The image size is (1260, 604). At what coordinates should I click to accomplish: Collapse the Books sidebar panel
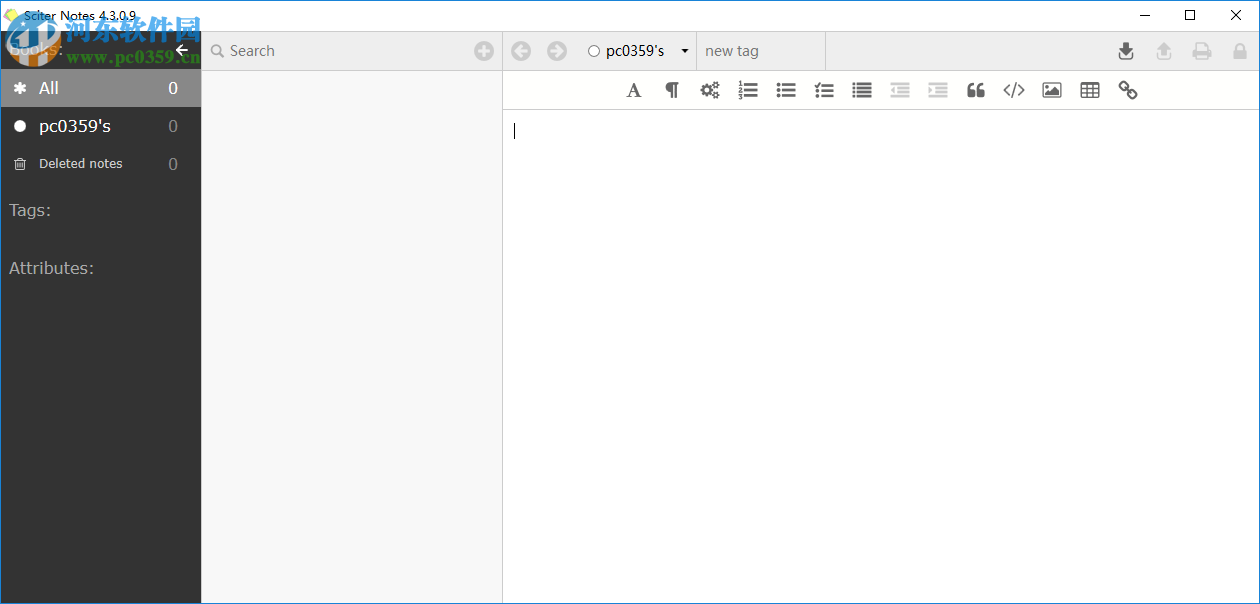point(181,49)
